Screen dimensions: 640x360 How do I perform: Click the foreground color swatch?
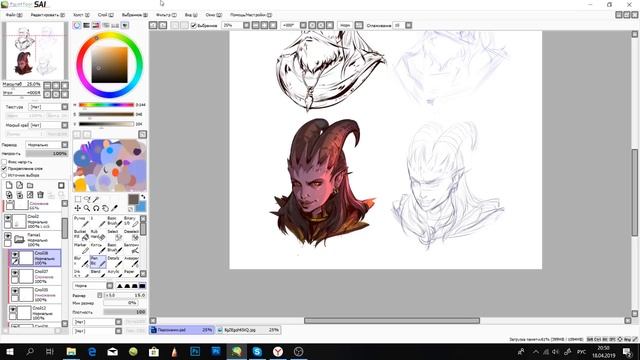(x=133, y=199)
